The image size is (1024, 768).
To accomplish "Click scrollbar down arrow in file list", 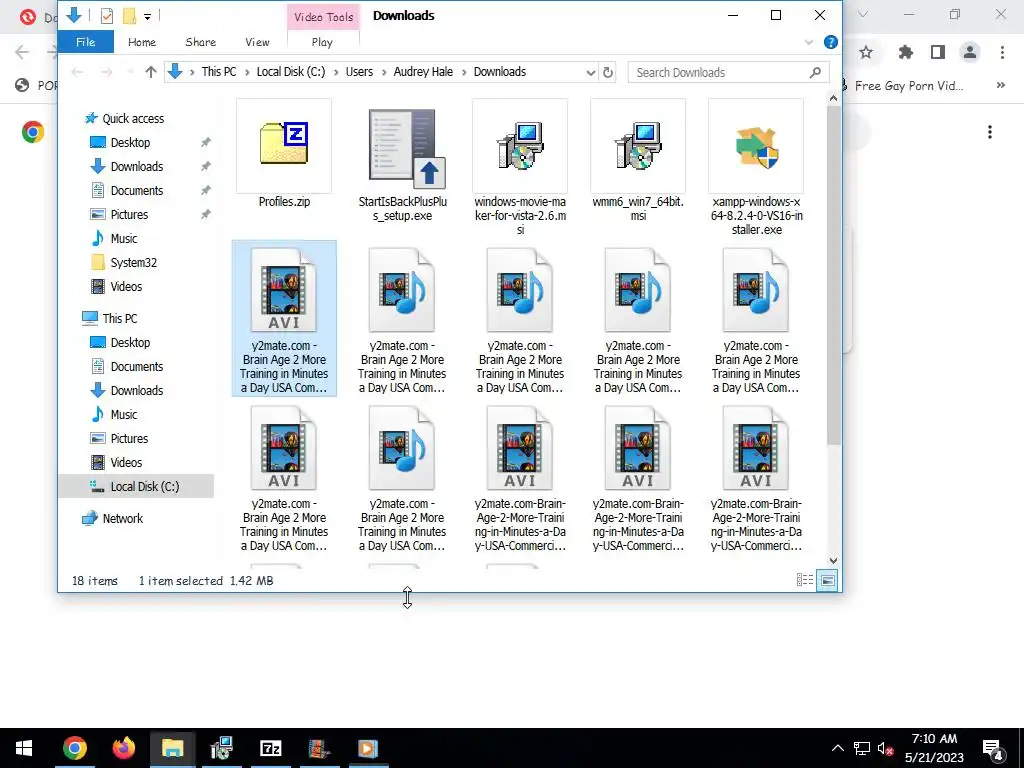I will (833, 560).
